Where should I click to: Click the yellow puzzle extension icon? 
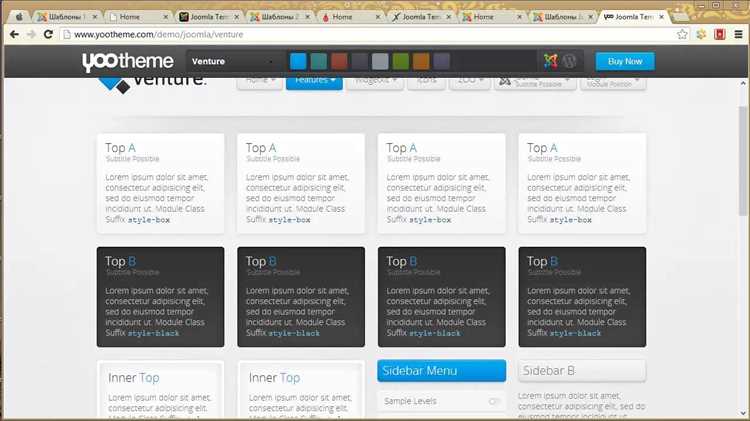(701, 34)
